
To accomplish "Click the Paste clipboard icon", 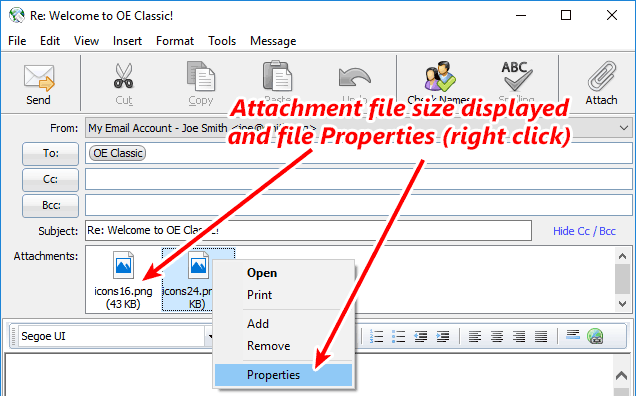I will [277, 76].
